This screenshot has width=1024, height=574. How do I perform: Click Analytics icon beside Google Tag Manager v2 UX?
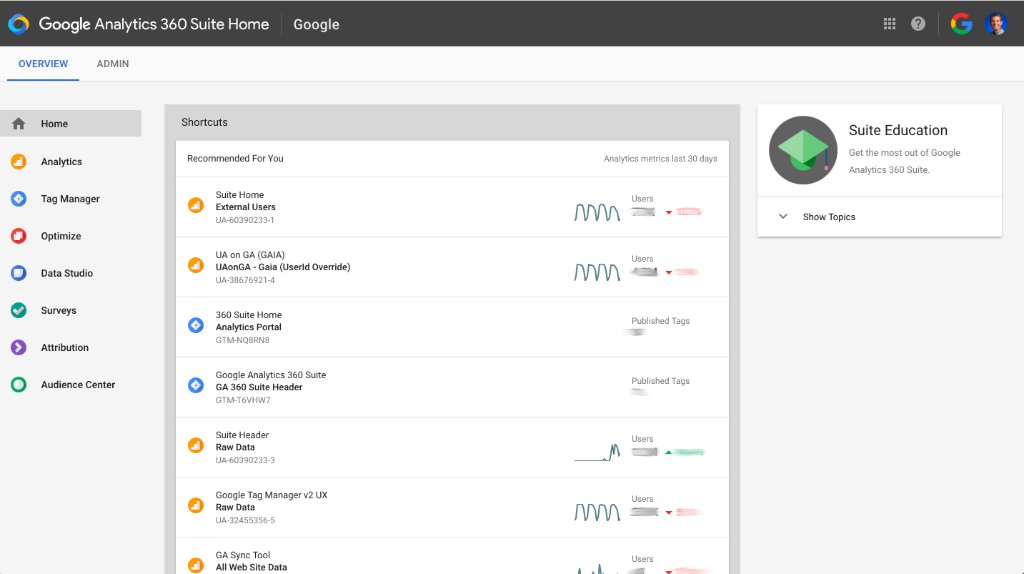[195, 505]
